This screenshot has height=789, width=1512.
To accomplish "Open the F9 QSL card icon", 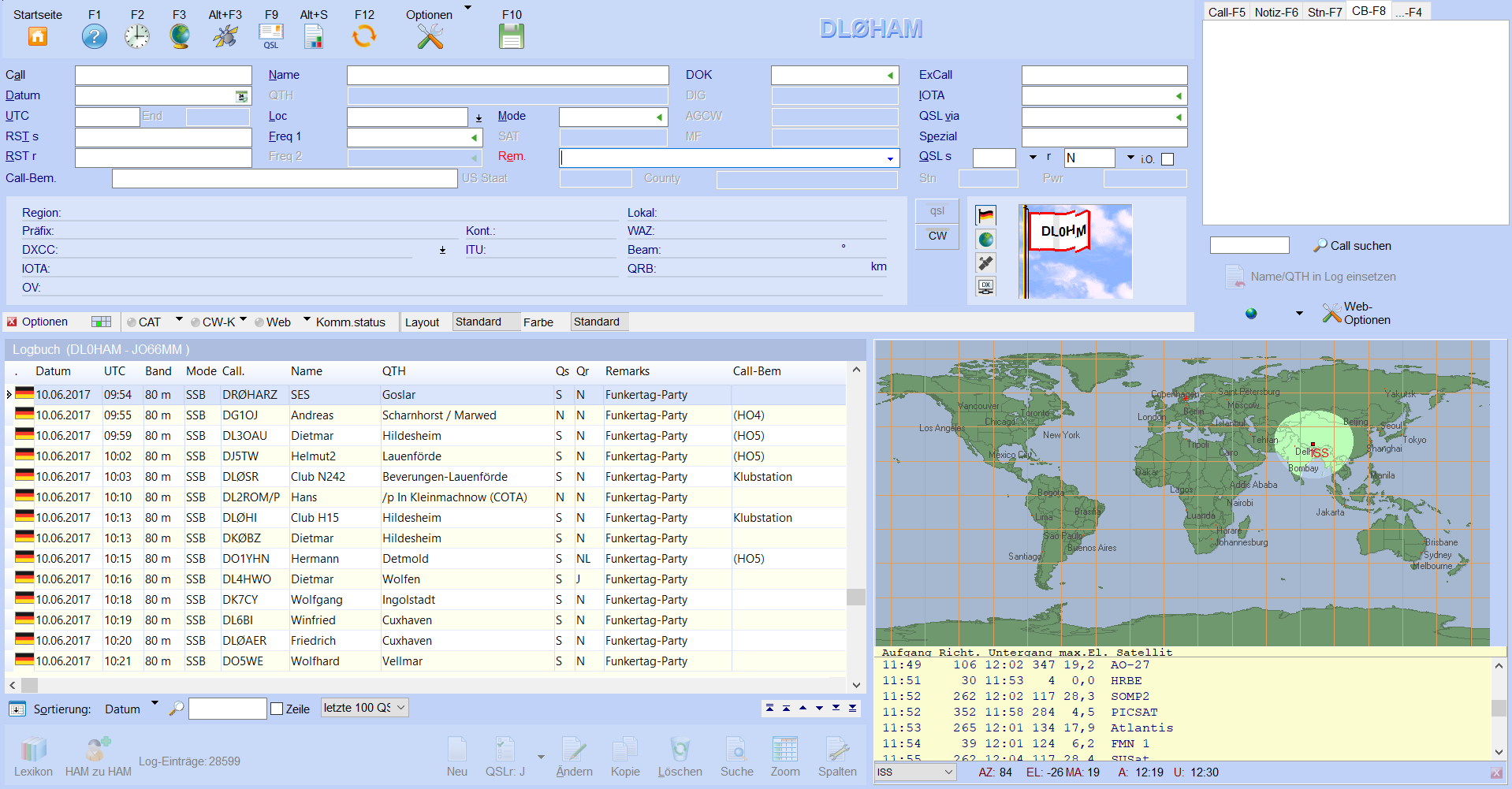I will [271, 36].
